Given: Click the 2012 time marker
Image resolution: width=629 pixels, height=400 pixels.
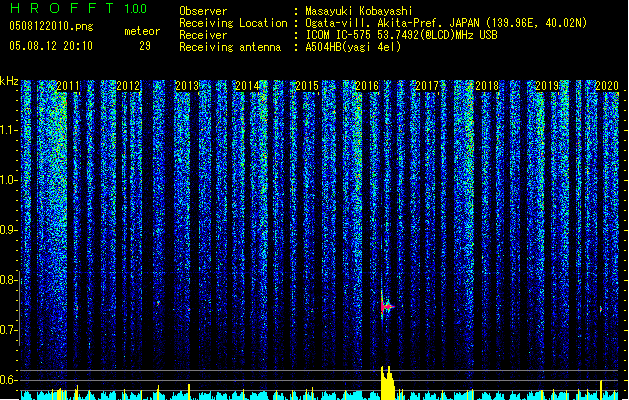Looking at the screenshot, I should [128, 86].
